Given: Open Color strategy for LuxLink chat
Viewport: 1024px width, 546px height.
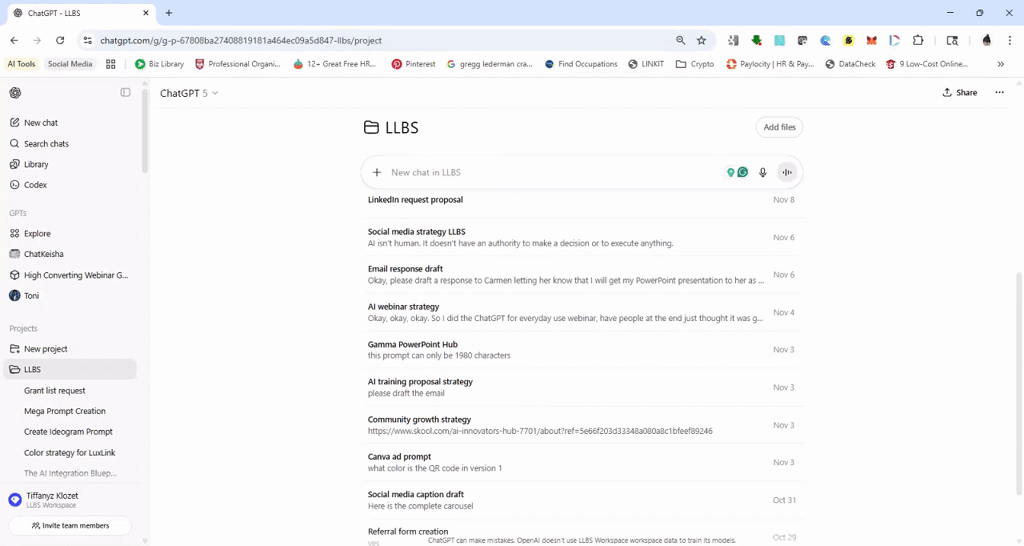Looking at the screenshot, I should point(69,453).
